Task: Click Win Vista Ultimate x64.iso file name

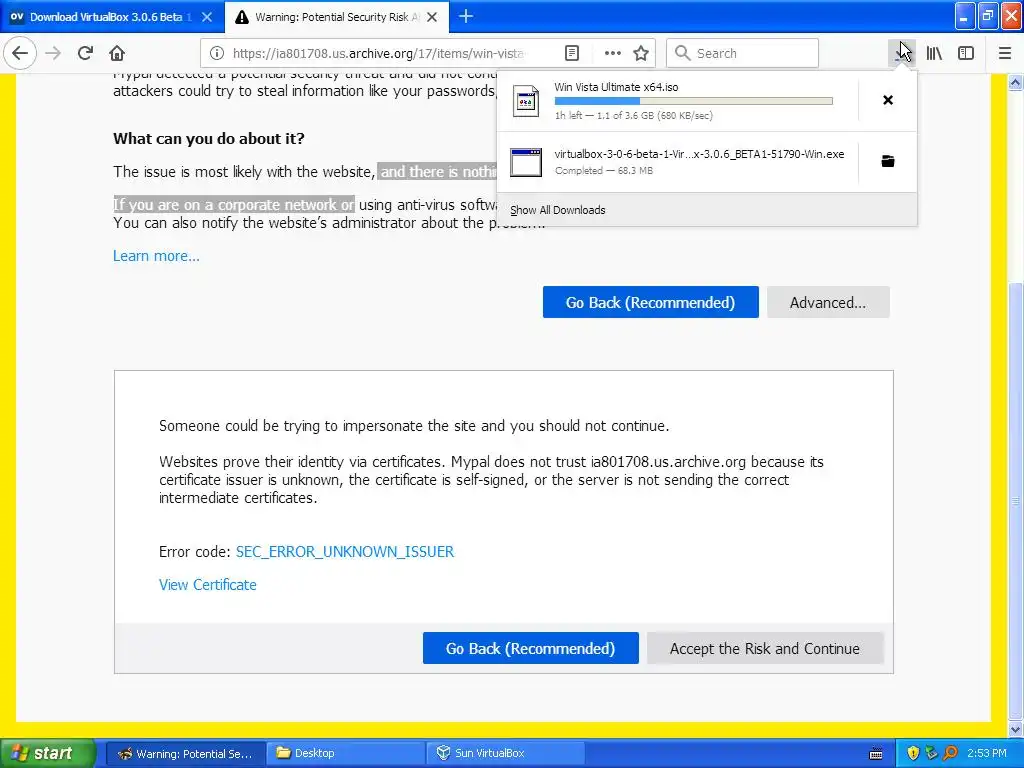Action: [x=616, y=87]
